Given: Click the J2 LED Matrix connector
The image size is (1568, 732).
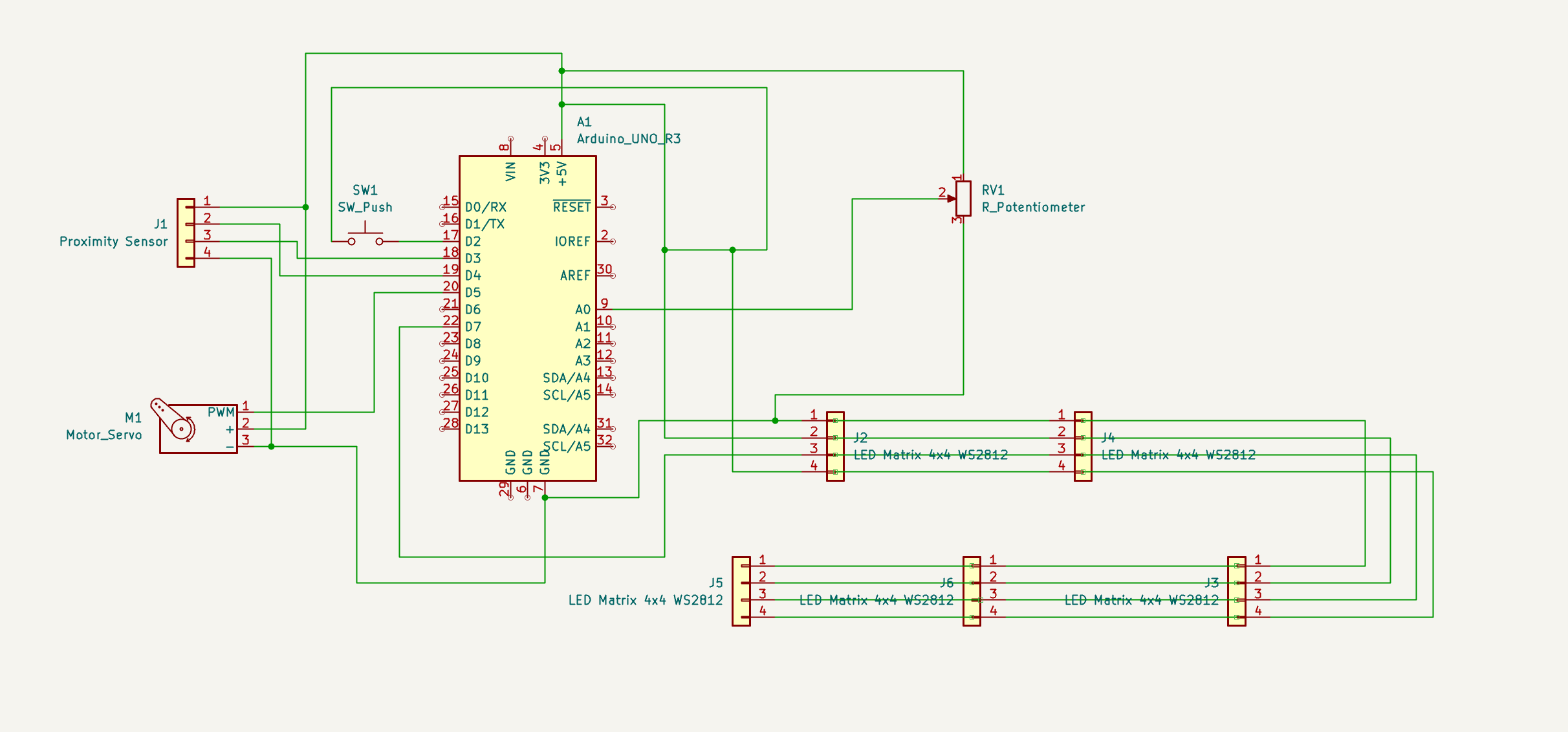Looking at the screenshot, I should 835,446.
